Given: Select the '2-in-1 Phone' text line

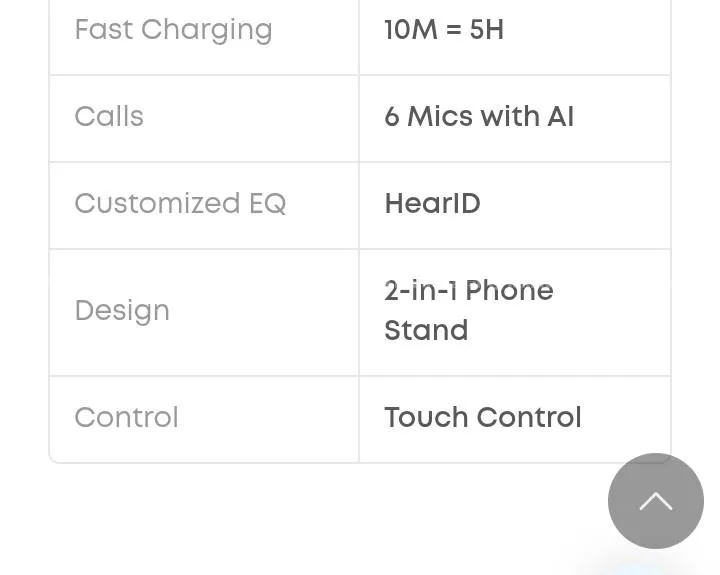Looking at the screenshot, I should coord(468,291).
